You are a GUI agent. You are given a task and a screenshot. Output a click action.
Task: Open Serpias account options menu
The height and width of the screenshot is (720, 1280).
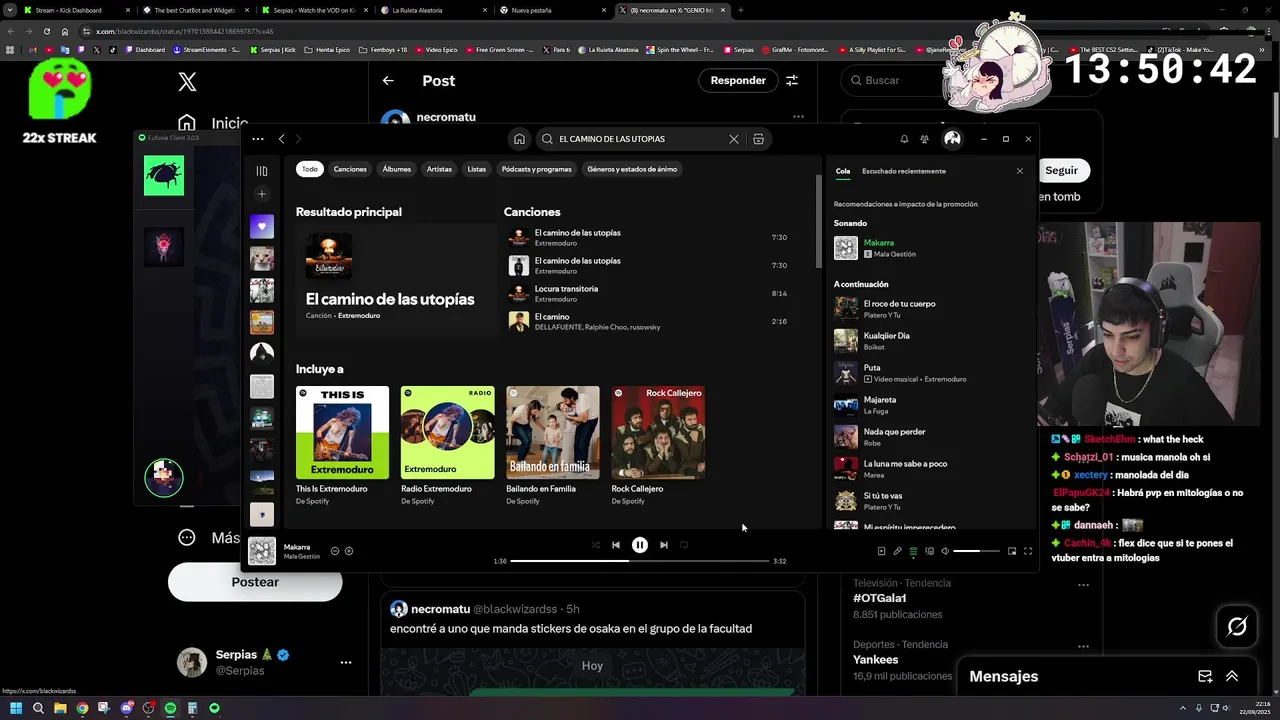coord(346,662)
